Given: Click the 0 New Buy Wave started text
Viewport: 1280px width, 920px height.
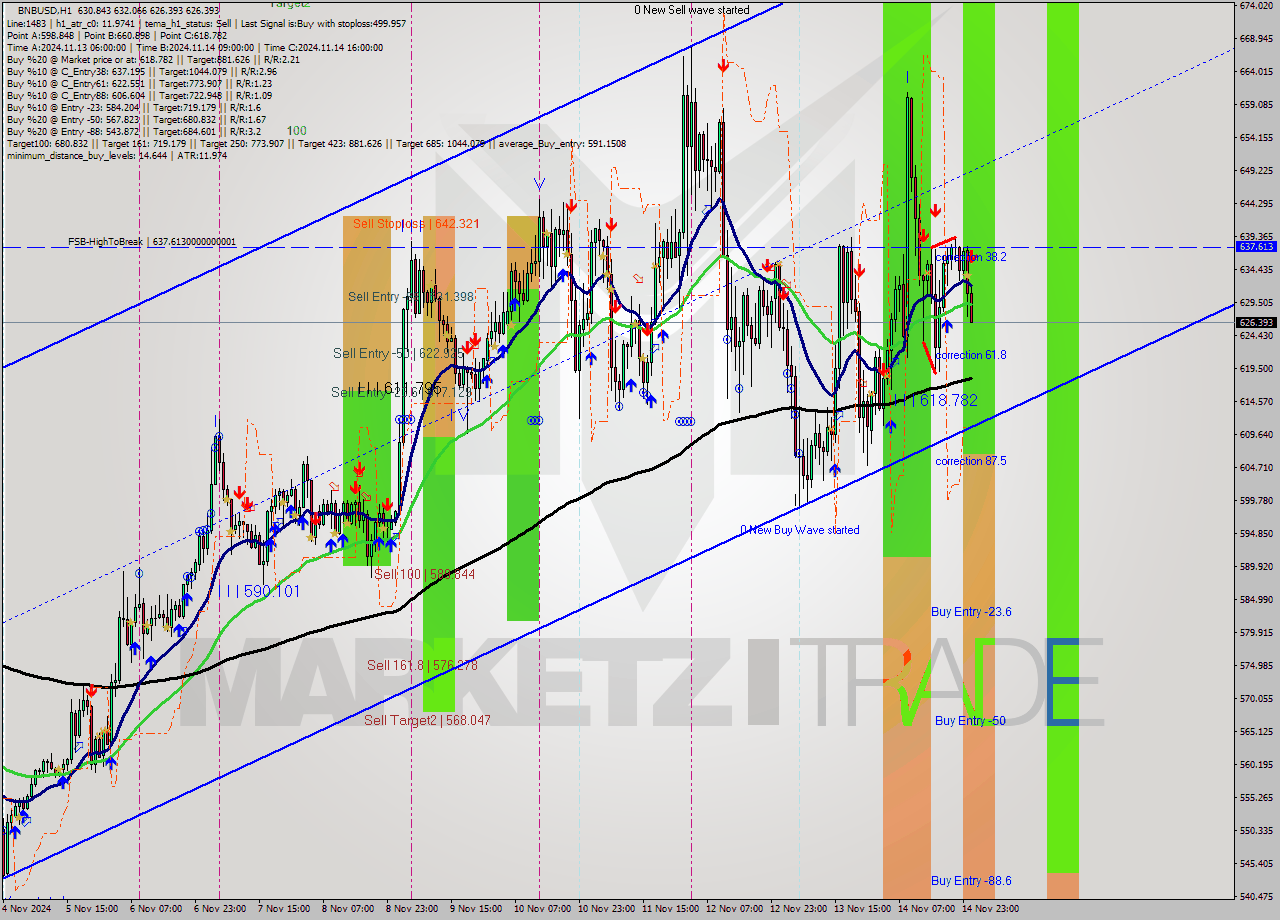Looking at the screenshot, I should point(800,530).
